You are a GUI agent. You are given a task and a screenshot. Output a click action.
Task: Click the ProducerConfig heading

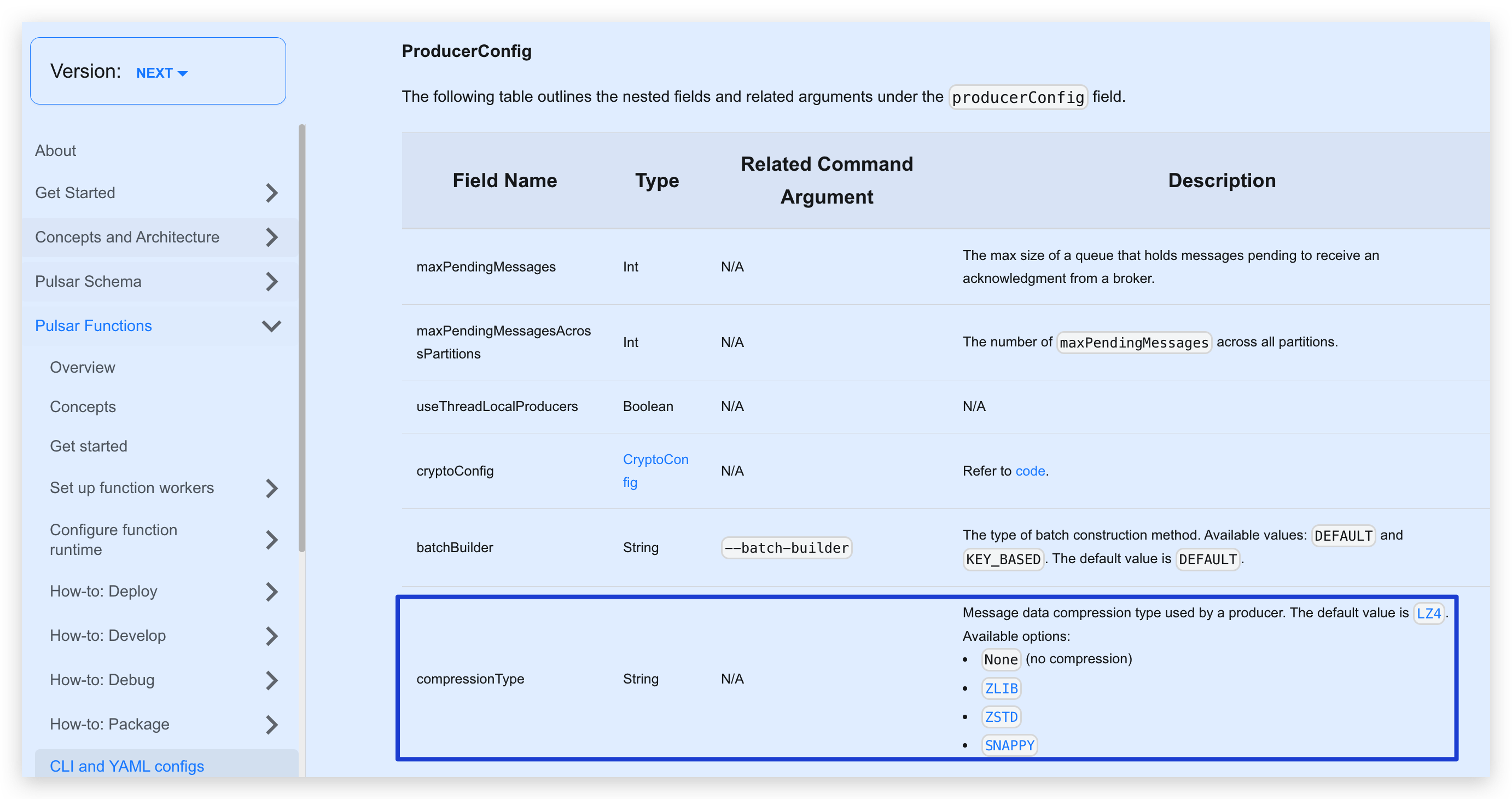pyautogui.click(x=467, y=51)
